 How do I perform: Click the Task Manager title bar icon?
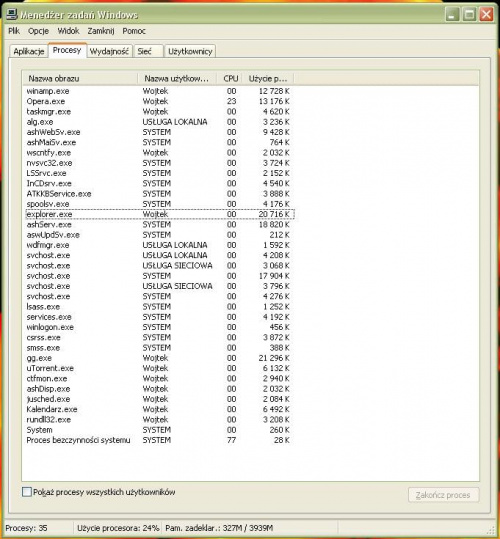tap(12, 14)
